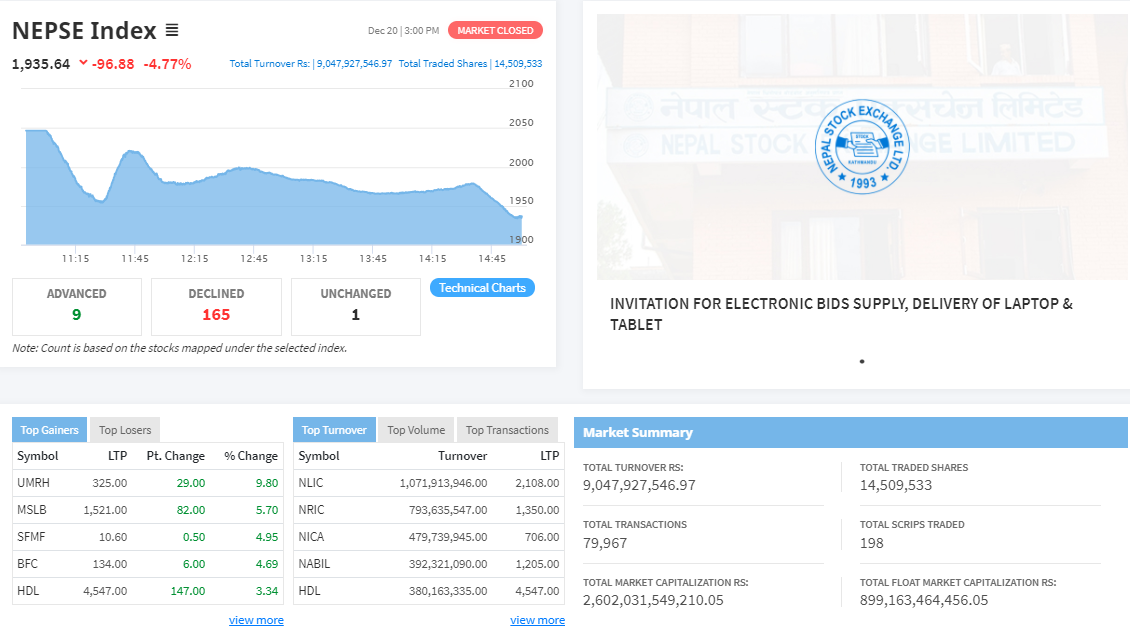Select the Declined count box
This screenshot has height=637, width=1130.
click(x=216, y=306)
